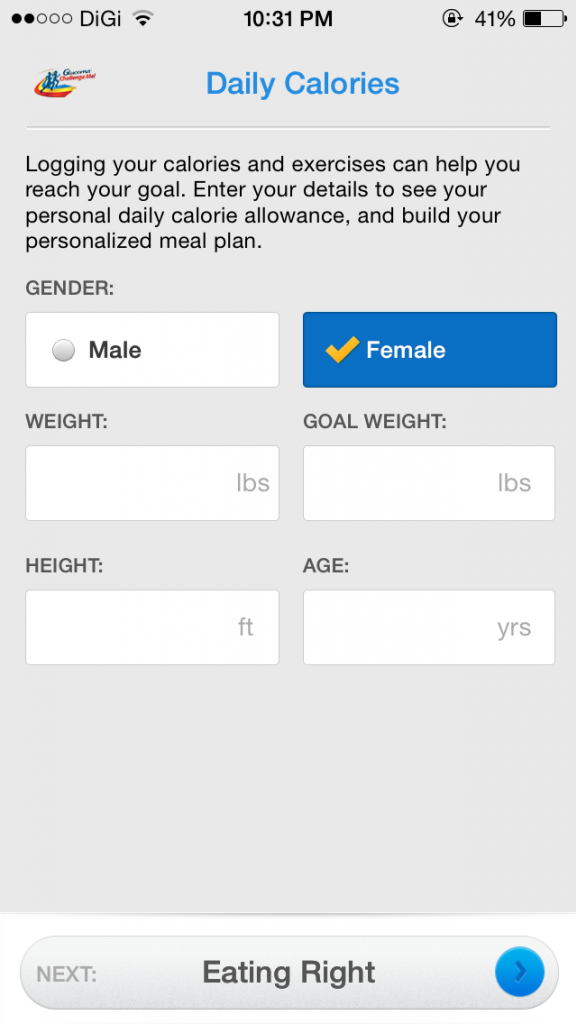Focus the Goal Weight input field

(x=429, y=483)
